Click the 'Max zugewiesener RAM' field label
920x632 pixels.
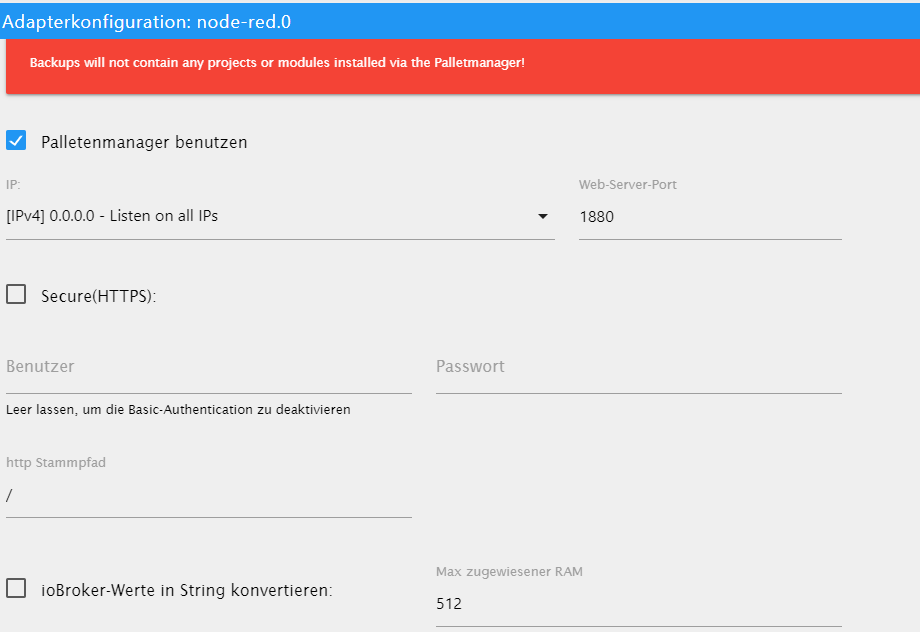tap(509, 572)
